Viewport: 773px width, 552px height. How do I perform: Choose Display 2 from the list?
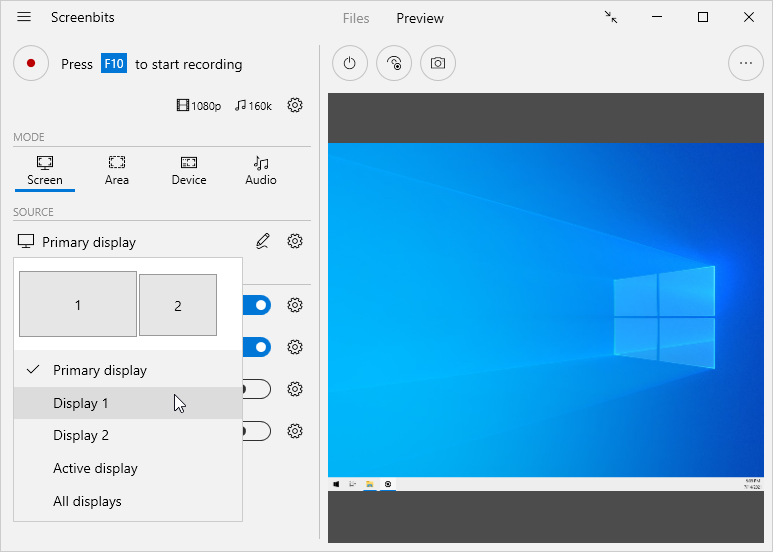point(128,436)
